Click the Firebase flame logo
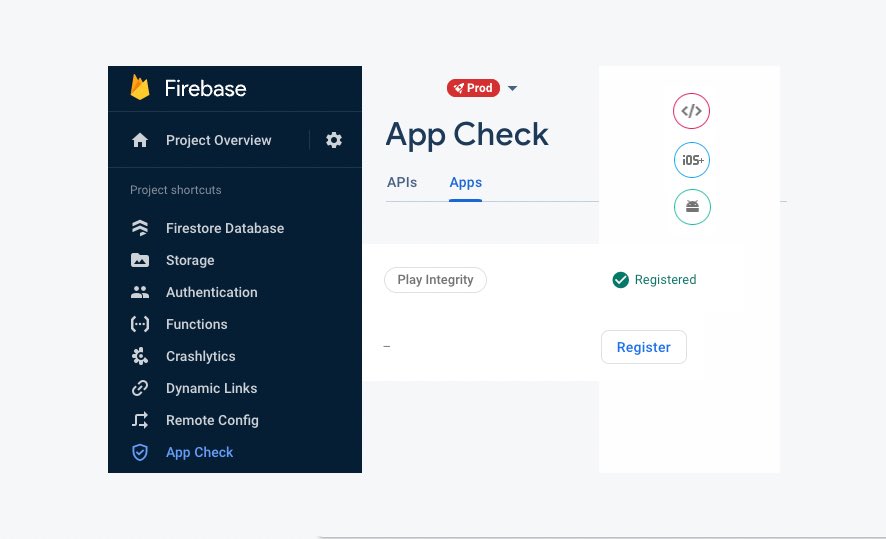886x539 pixels. pos(140,88)
